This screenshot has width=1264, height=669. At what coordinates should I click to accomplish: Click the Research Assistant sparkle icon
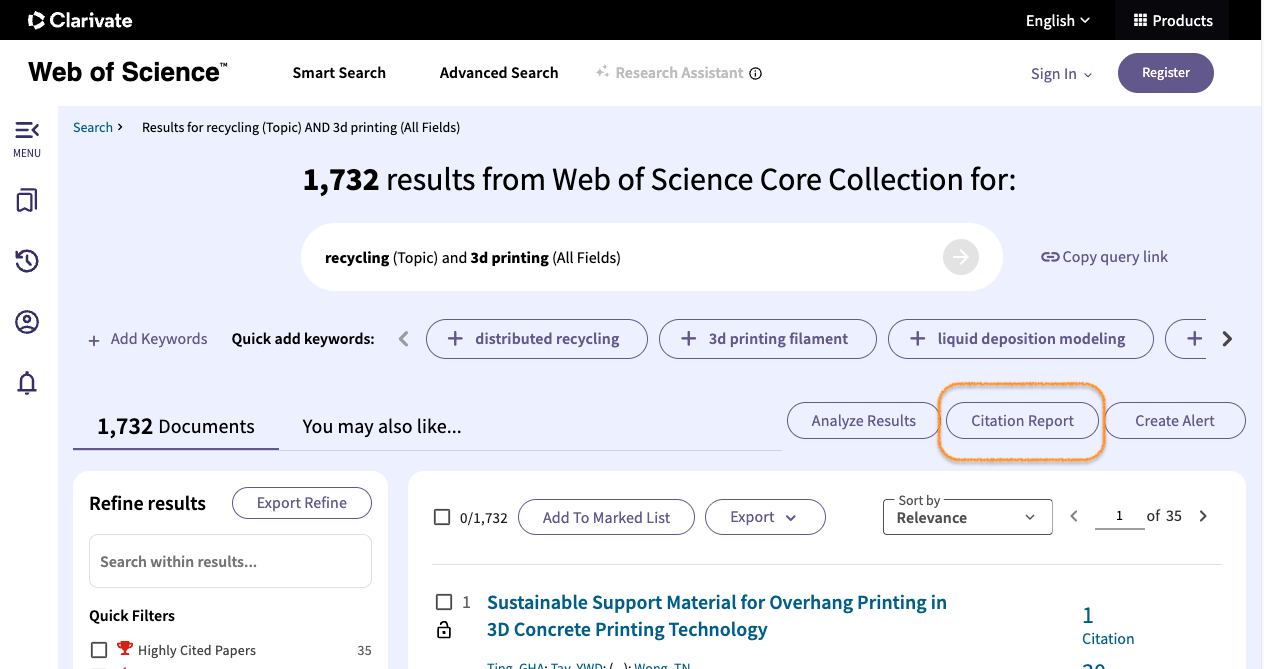pos(602,72)
